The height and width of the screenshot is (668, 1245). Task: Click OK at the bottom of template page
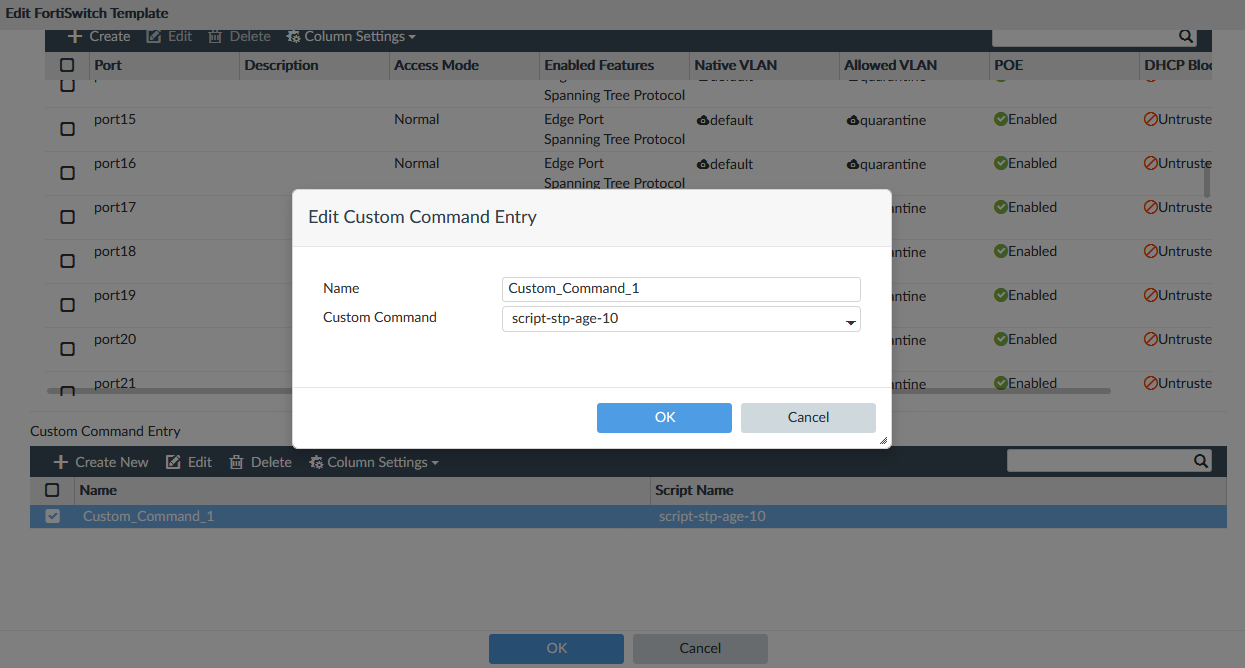click(556, 649)
